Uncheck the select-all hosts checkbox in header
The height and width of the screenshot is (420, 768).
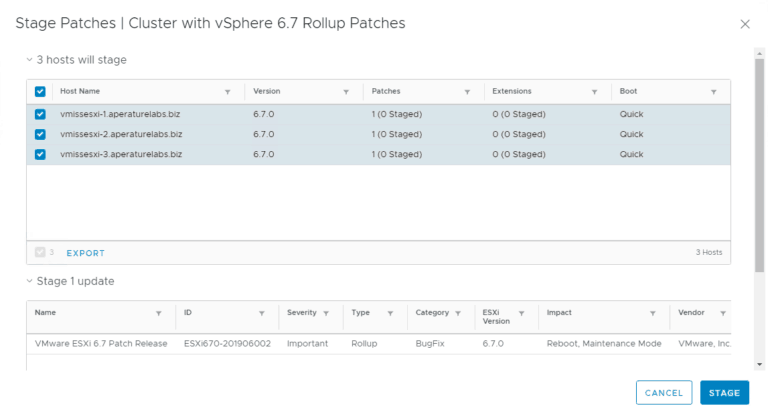click(40, 92)
